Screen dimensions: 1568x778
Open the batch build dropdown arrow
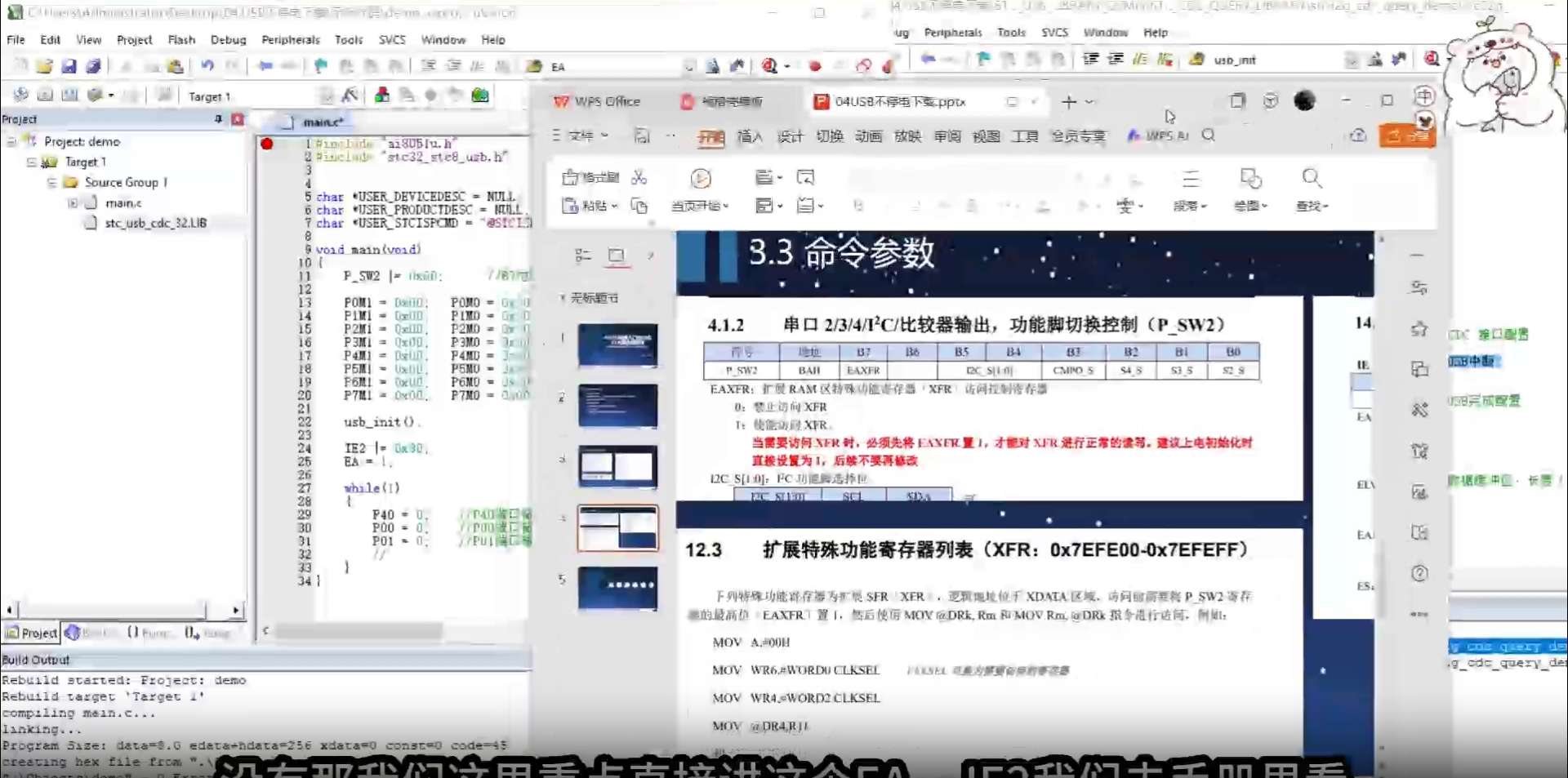pyautogui.click(x=110, y=96)
